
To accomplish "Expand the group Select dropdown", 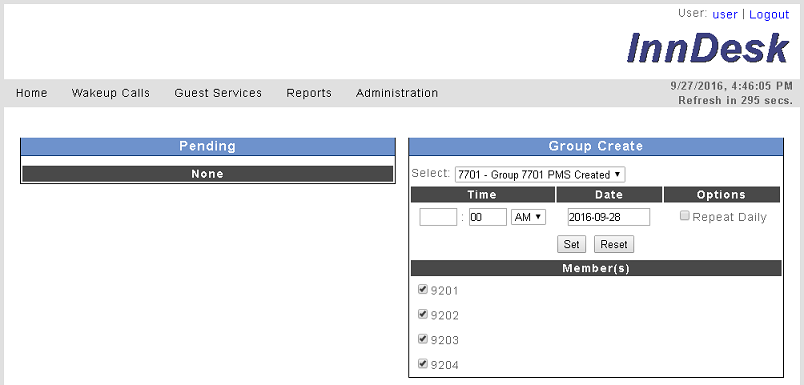I will click(x=540, y=174).
